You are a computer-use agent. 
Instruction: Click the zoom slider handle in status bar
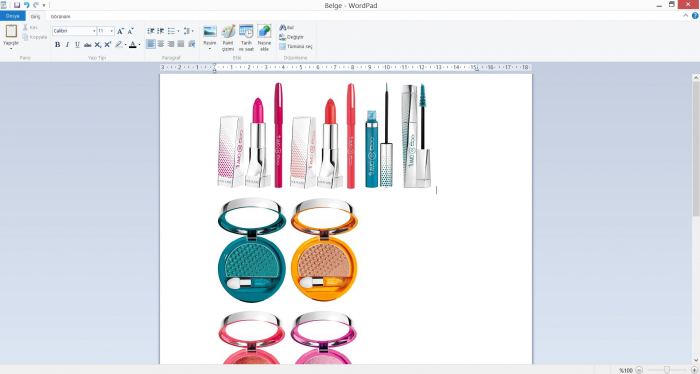coord(667,370)
